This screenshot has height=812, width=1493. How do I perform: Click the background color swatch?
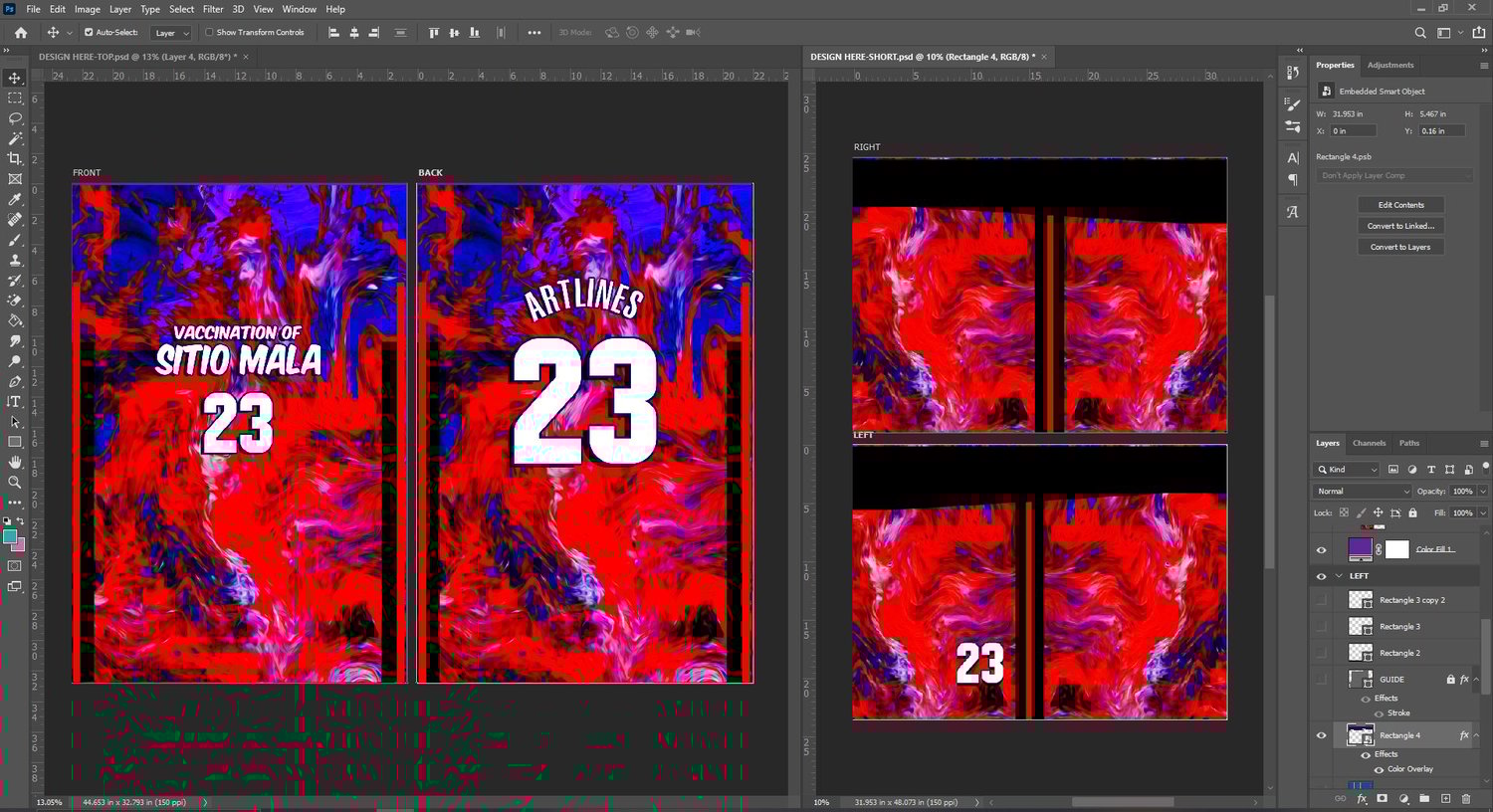[18, 545]
